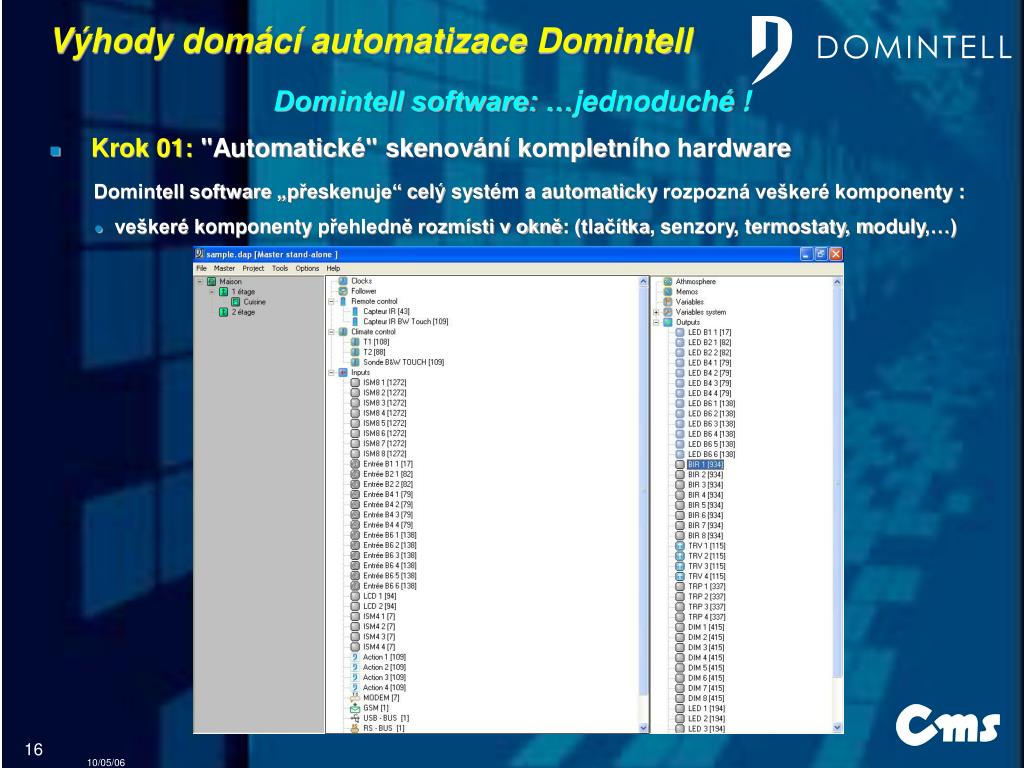Select ISM4 3 [7] input
The width and height of the screenshot is (1024, 768).
379,637
